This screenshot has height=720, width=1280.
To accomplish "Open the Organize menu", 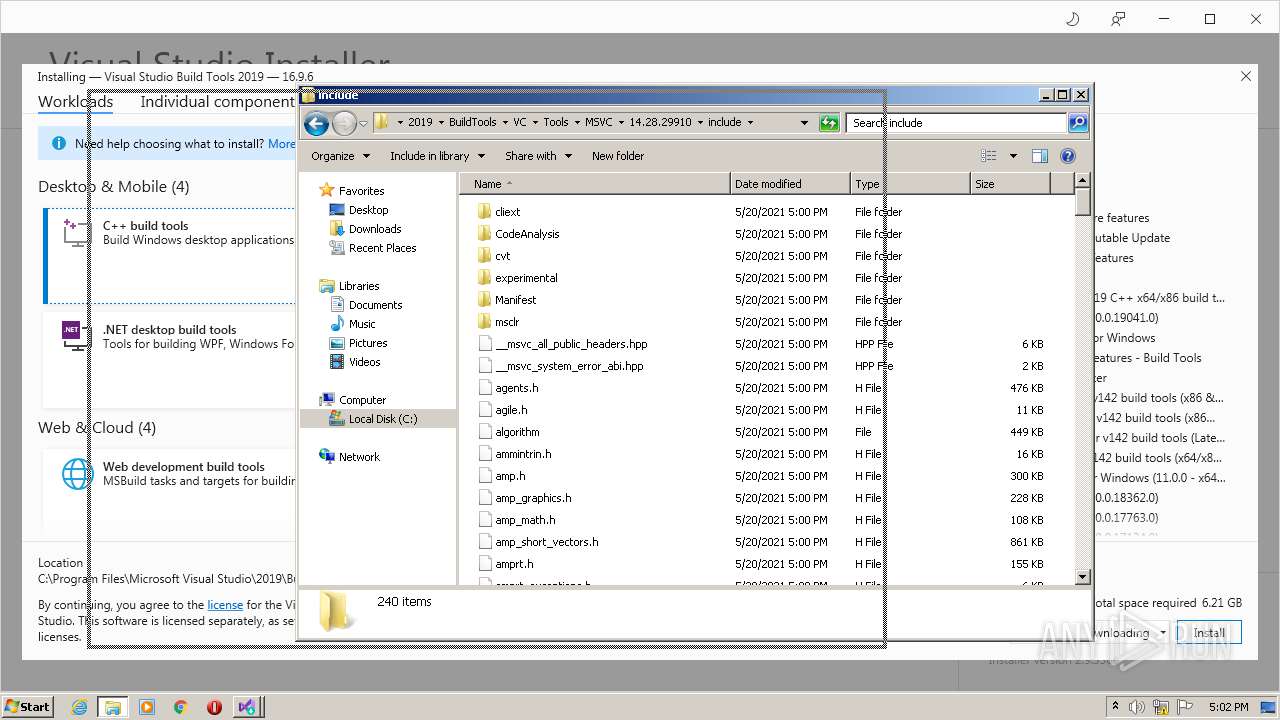I will [340, 156].
